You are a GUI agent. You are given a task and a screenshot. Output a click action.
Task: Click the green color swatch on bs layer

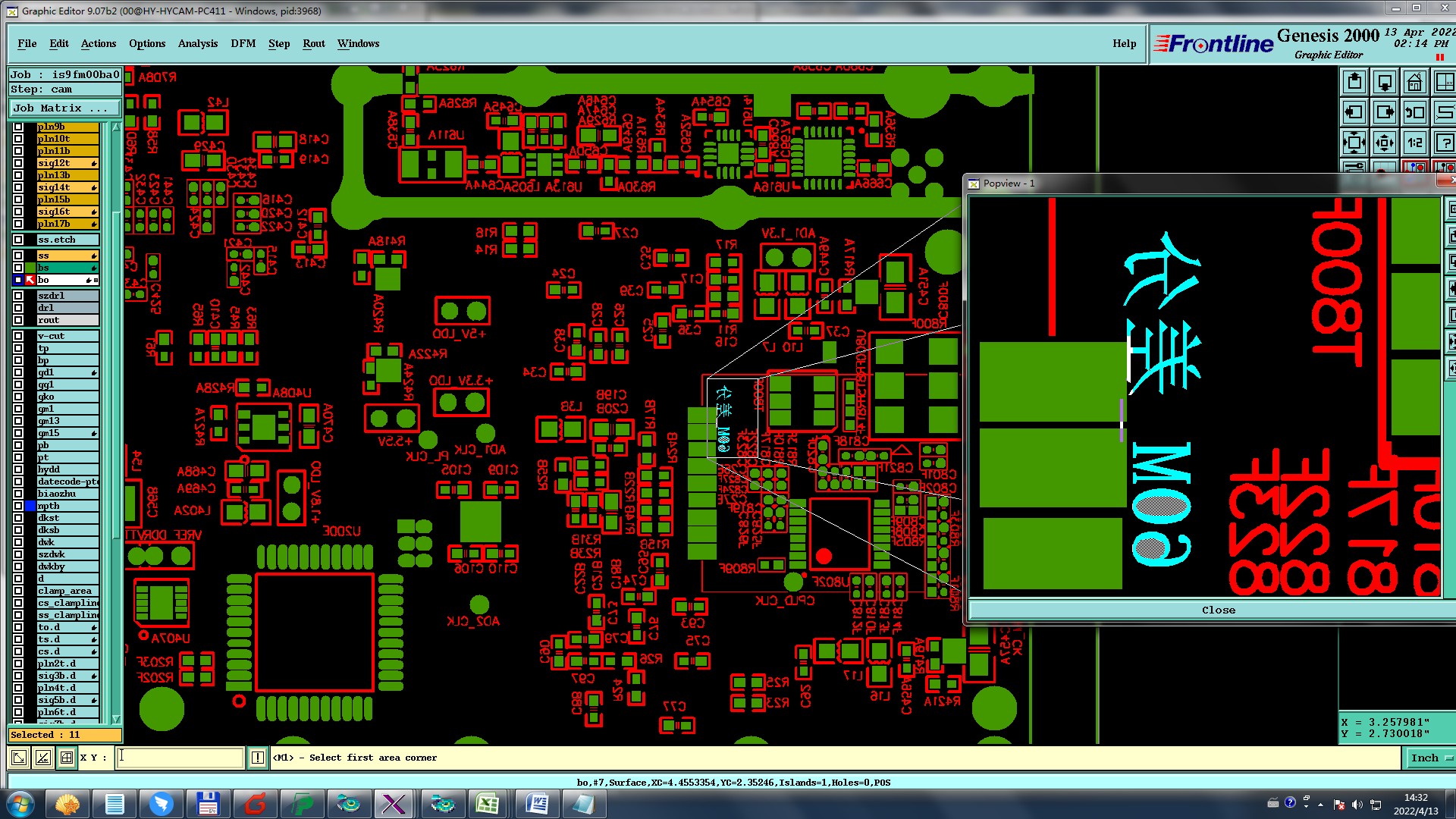30,268
